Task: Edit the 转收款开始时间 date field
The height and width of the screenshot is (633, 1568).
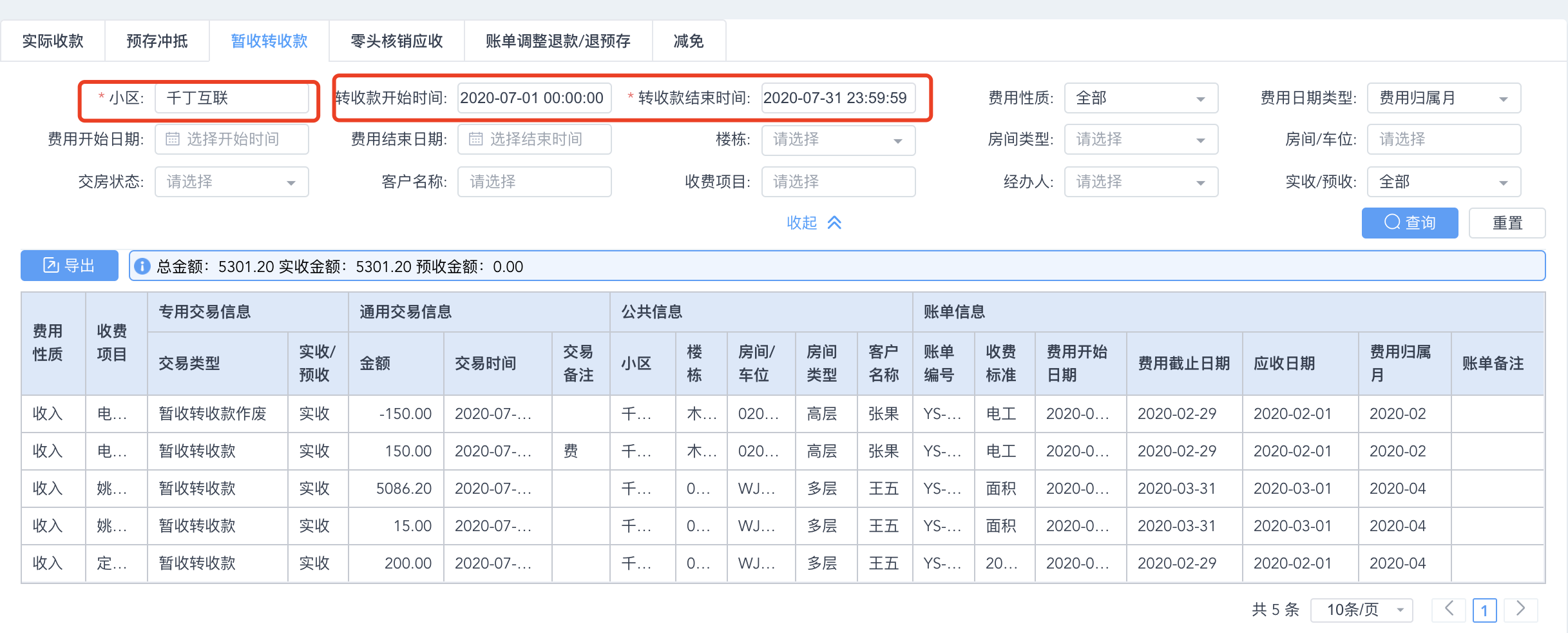Action: pyautogui.click(x=535, y=98)
